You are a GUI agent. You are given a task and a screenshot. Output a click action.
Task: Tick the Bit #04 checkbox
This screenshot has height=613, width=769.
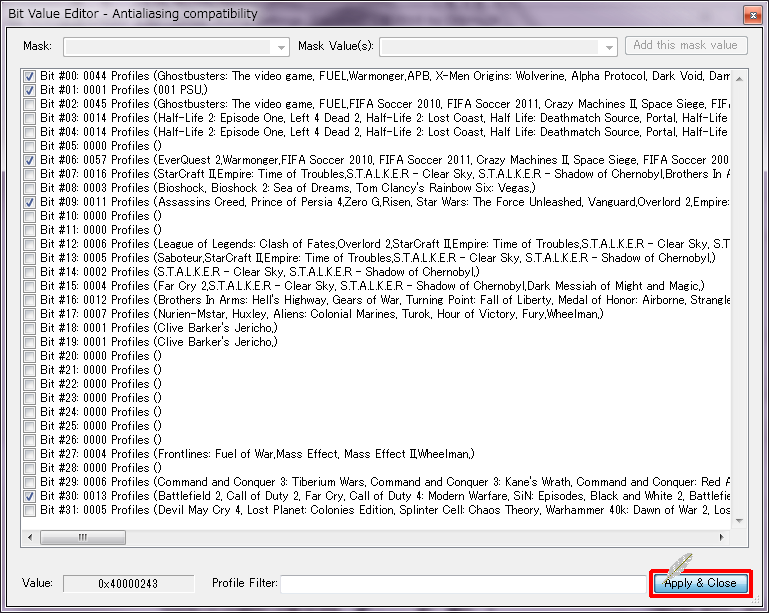(x=29, y=132)
